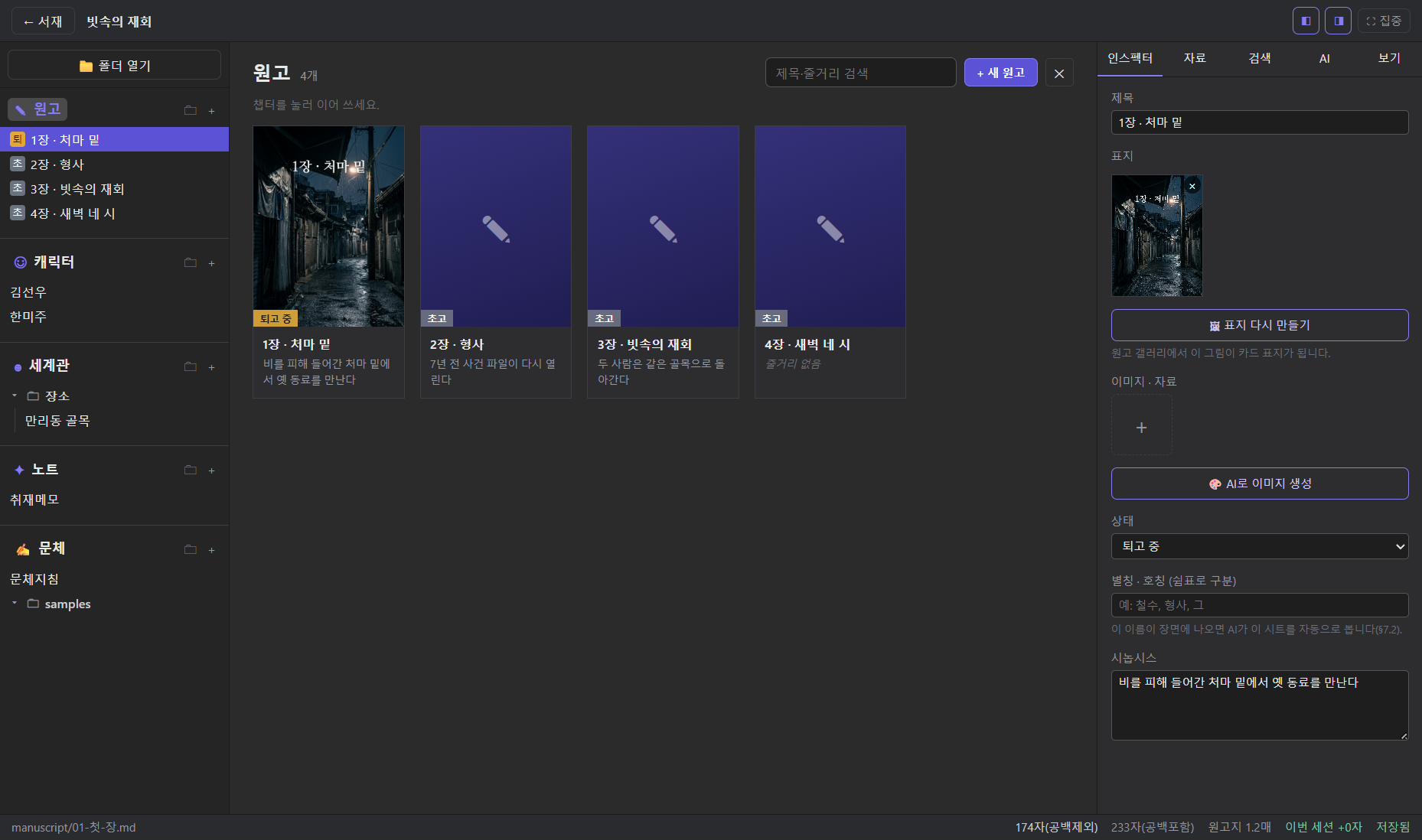Switch to the 자료 tab

1195,58
